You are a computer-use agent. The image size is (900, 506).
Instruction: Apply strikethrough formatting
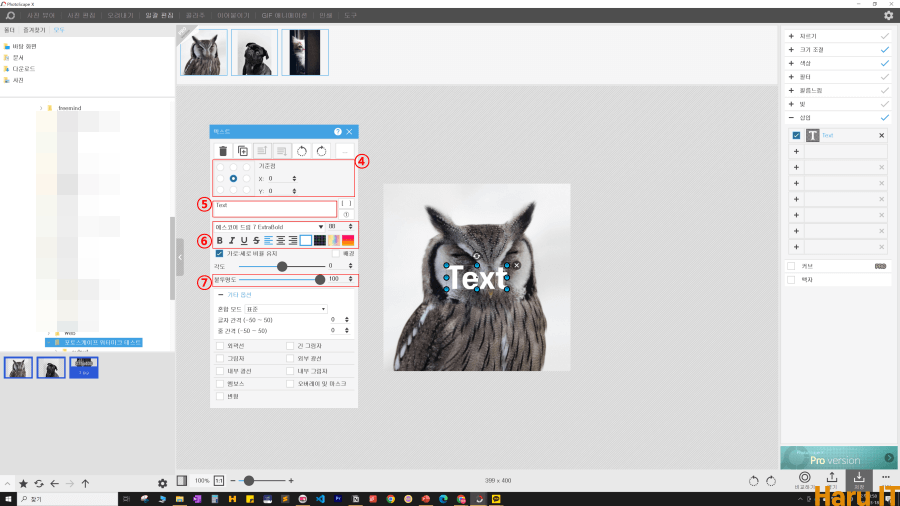point(256,240)
